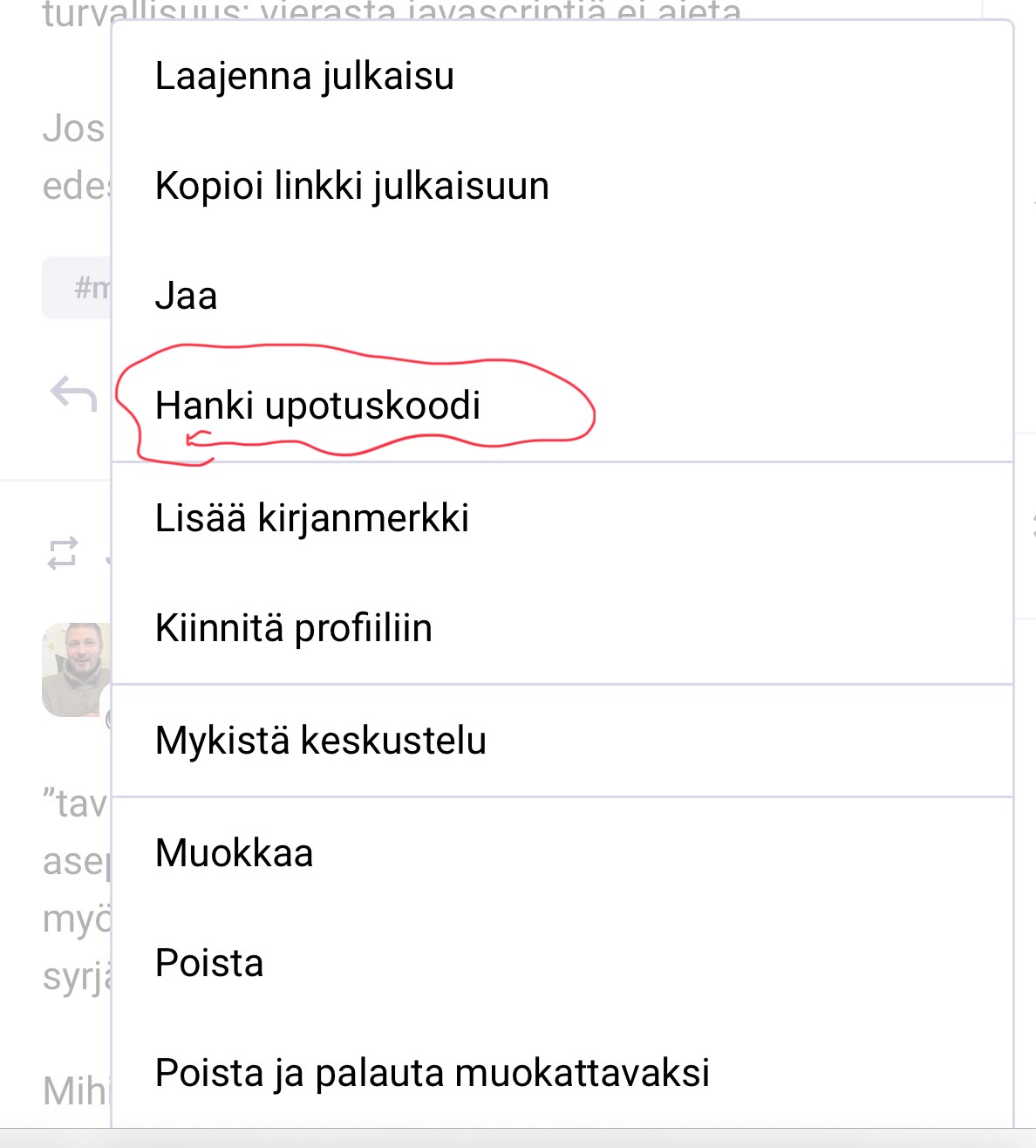
Task: Click the gray bar at screen bottom
Action: pyautogui.click(x=518, y=1138)
